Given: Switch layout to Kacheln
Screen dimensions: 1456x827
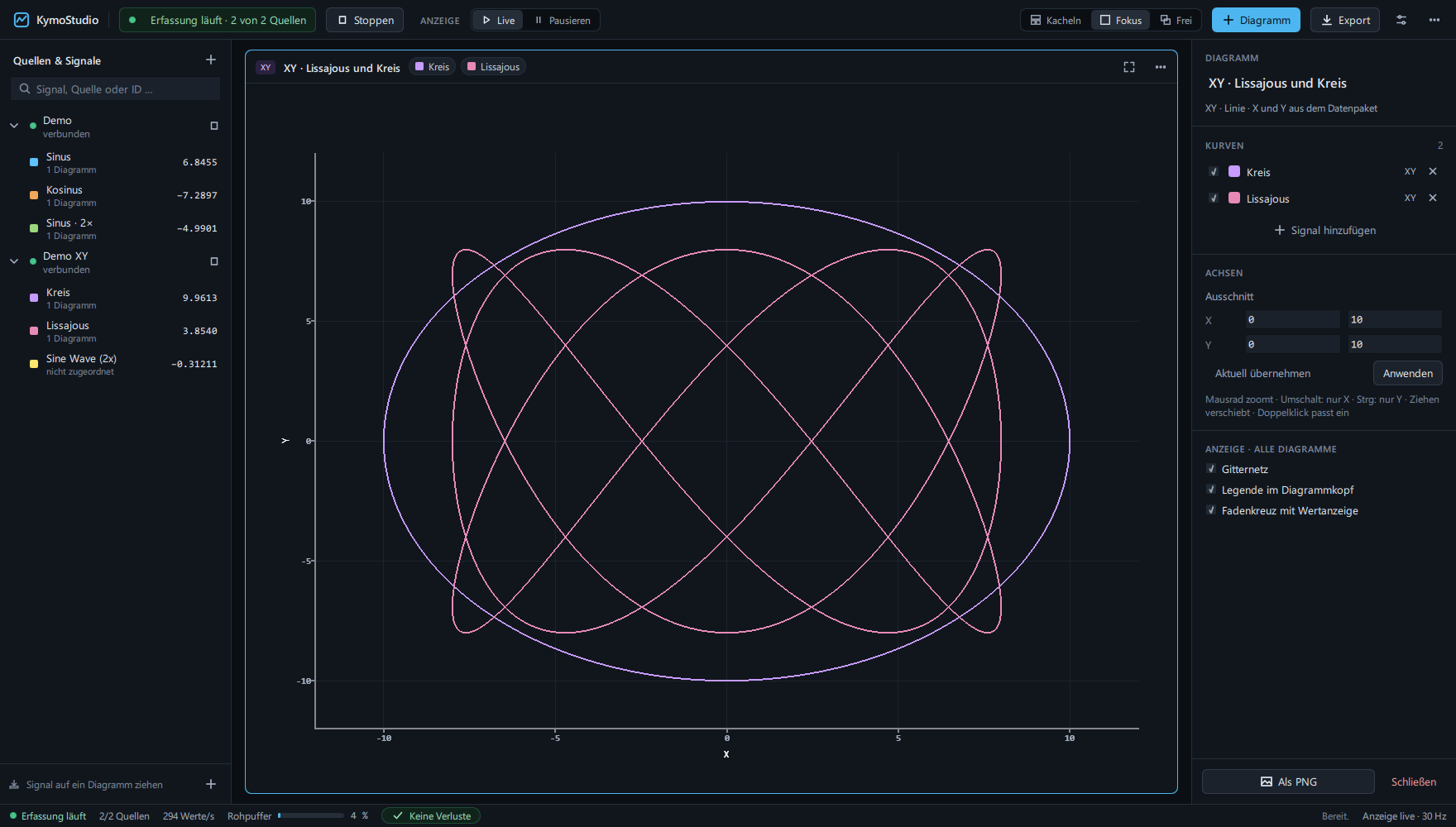Looking at the screenshot, I should (x=1056, y=20).
